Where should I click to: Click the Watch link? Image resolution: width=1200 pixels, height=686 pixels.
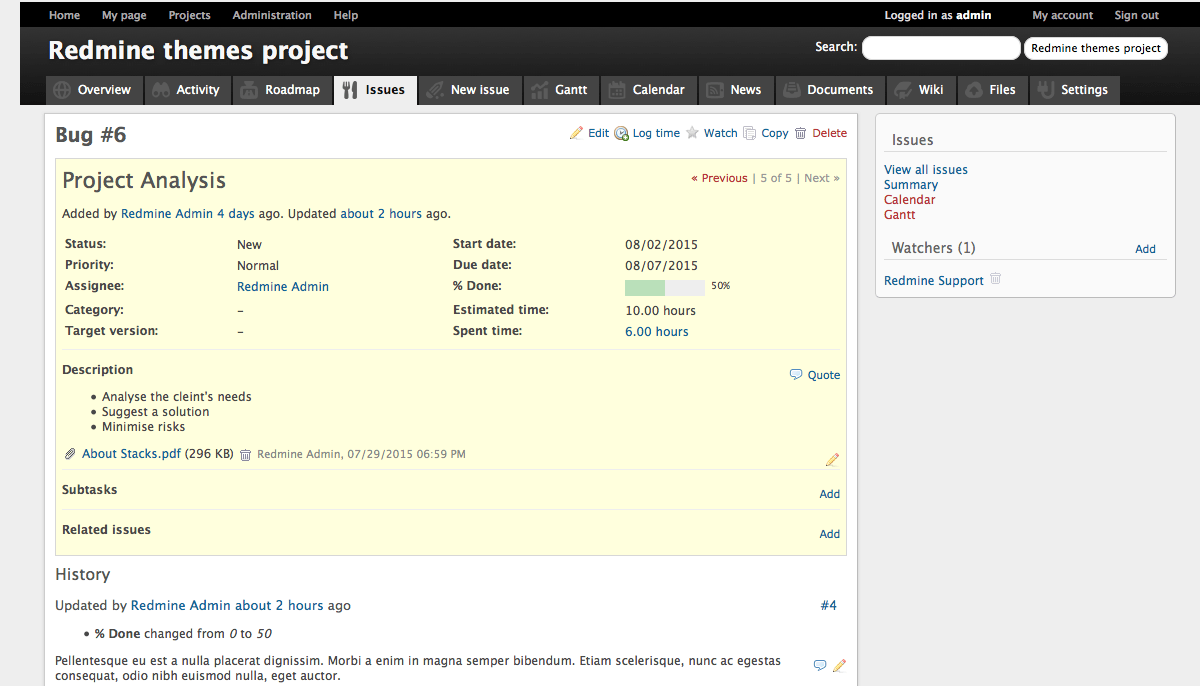720,133
